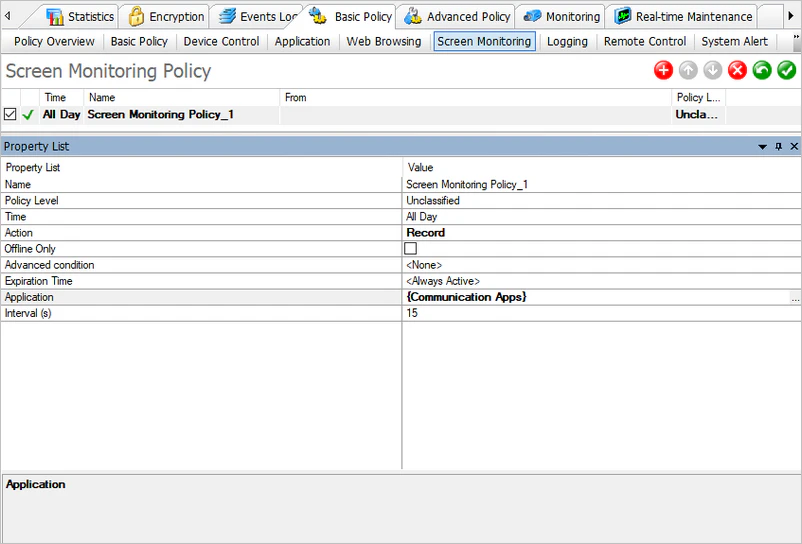
Task: Click the green Undo arrow icon
Action: 762,70
